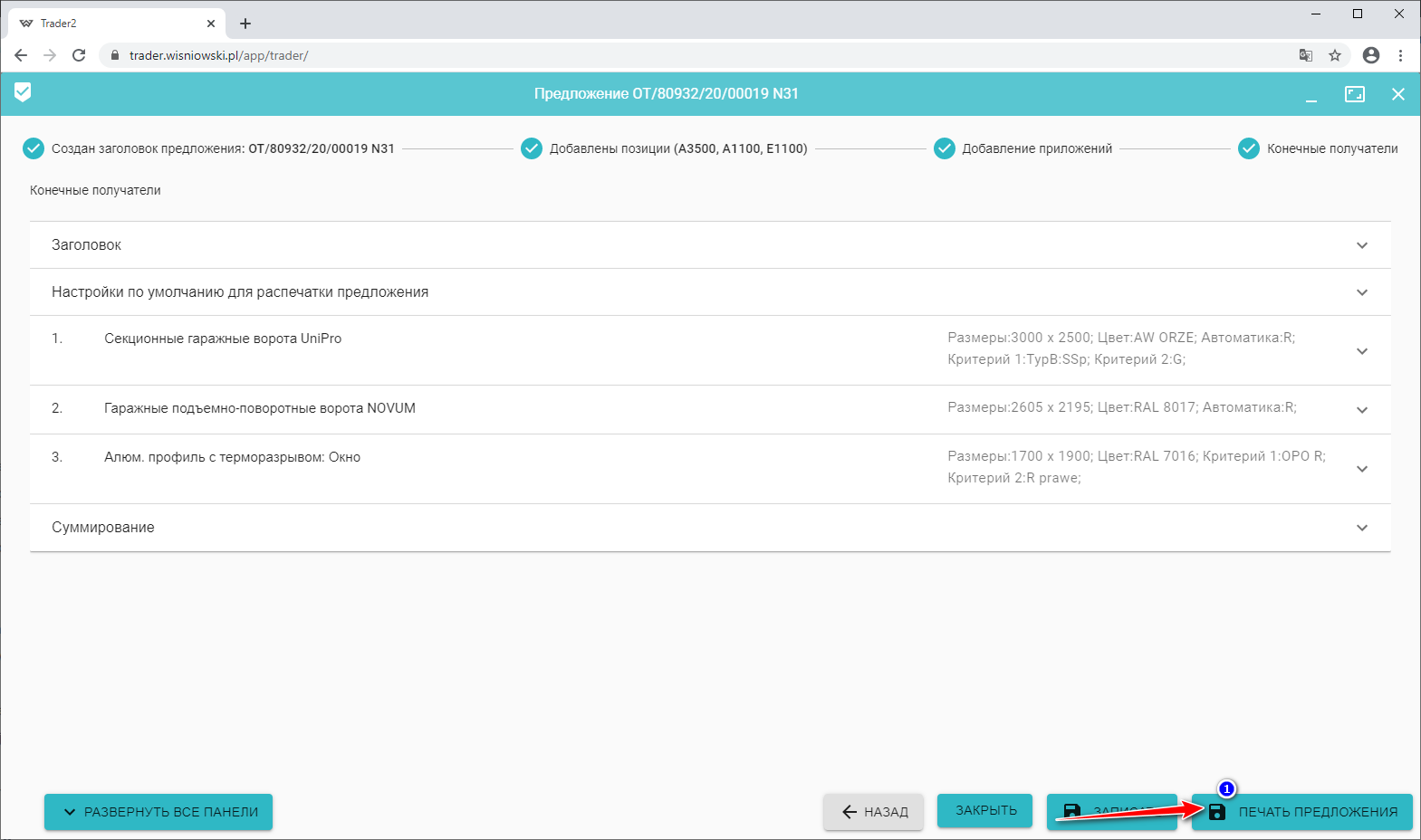Bookmark page with the star icon
The image size is (1421, 840).
tap(1335, 55)
